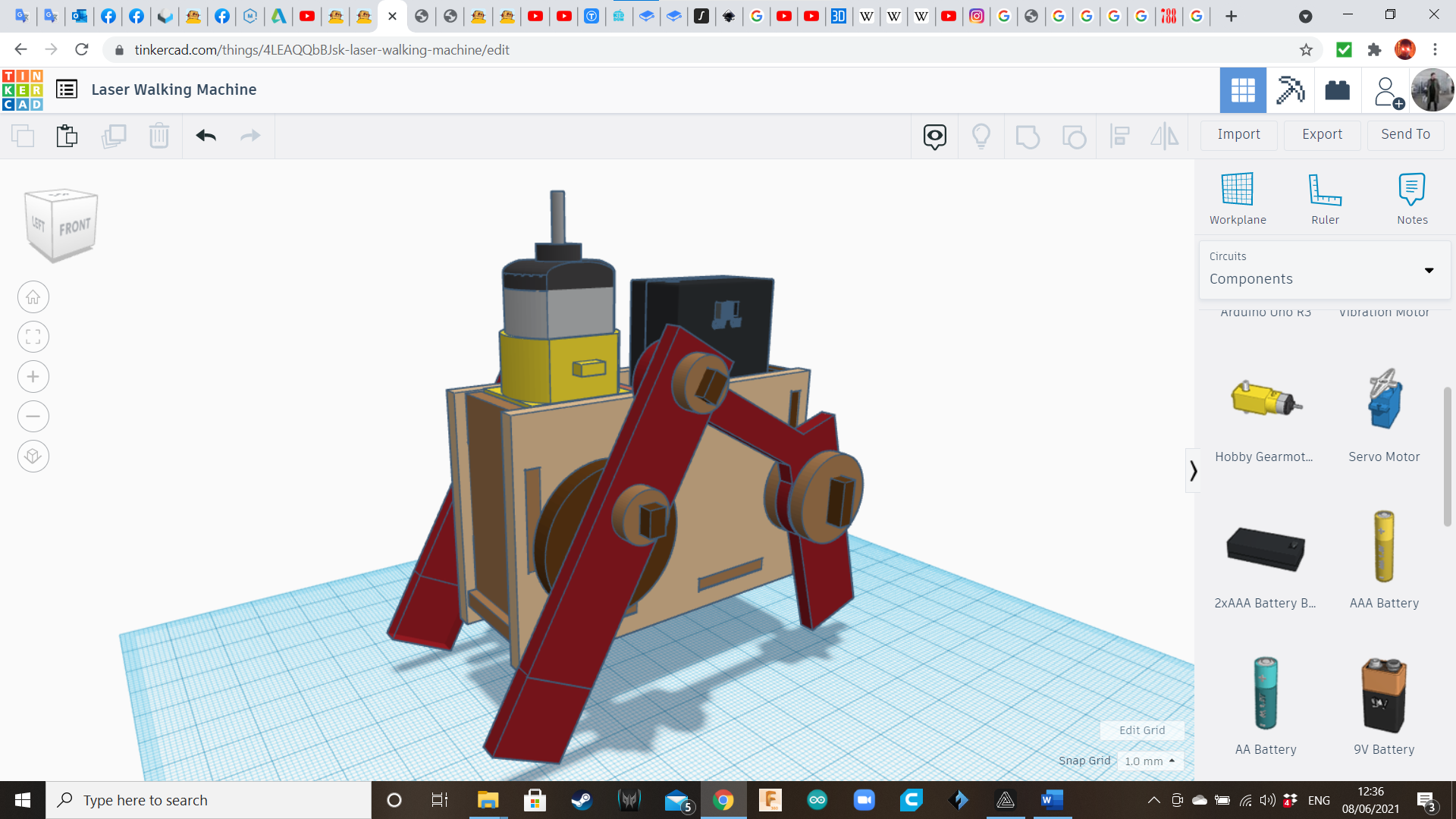The width and height of the screenshot is (1456, 819).
Task: Select the Hobby Gearmotor component
Action: click(x=1265, y=413)
